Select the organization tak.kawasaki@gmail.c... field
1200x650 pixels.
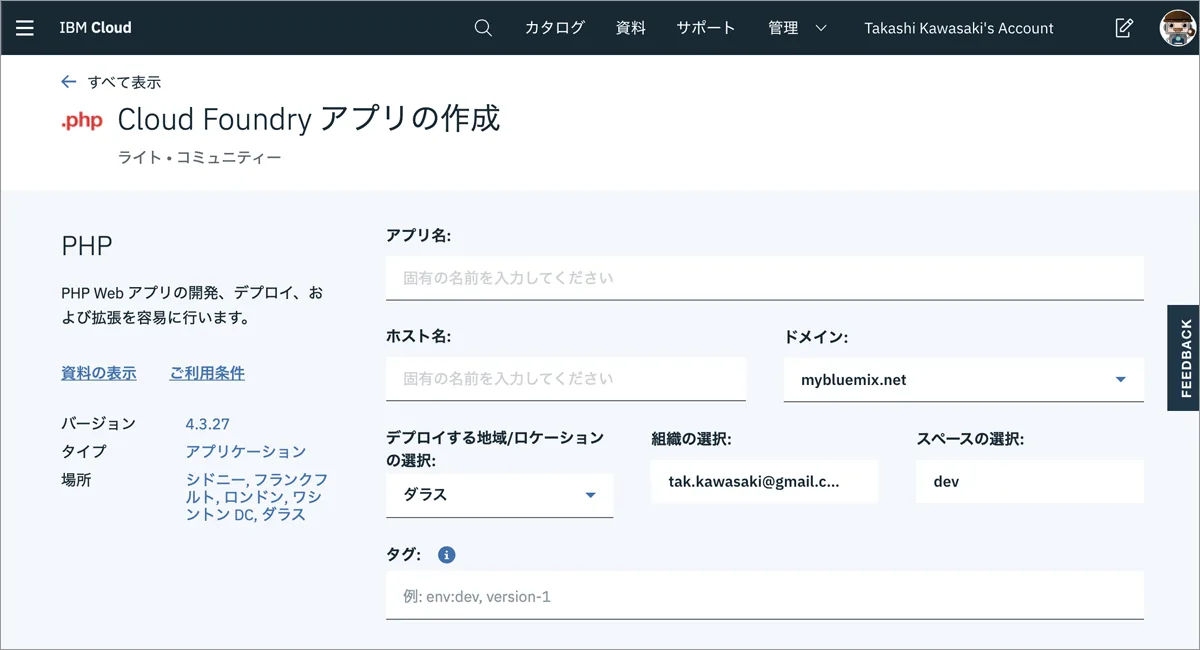764,481
